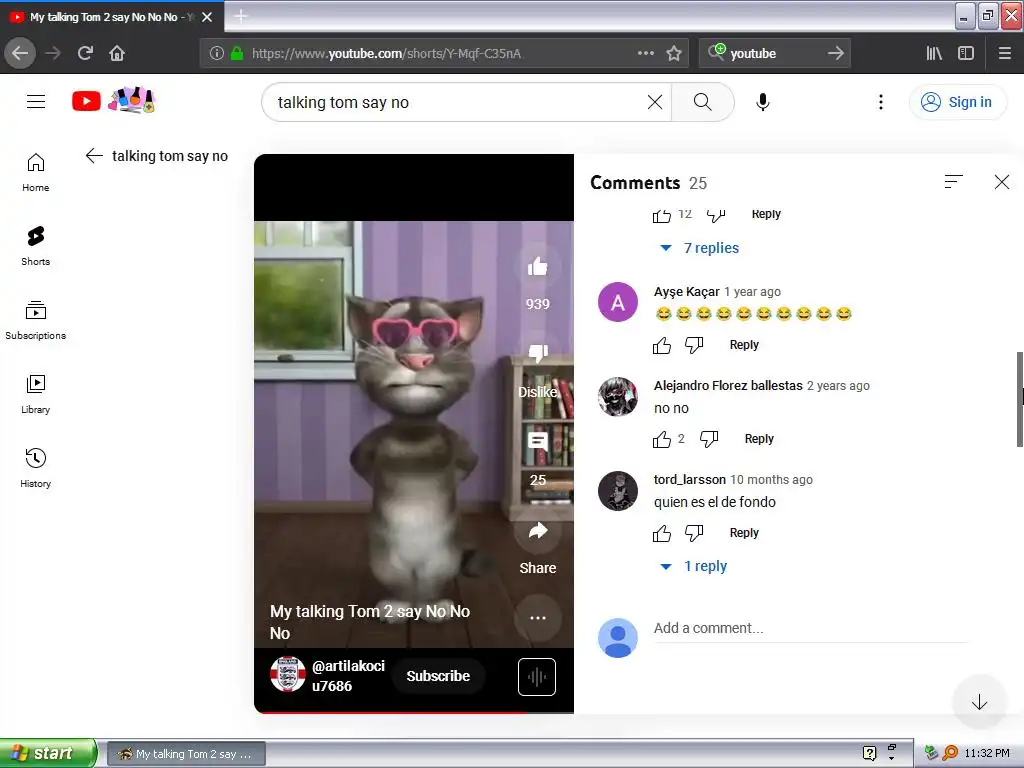Click in Add a comment field

pyautogui.click(x=810, y=628)
